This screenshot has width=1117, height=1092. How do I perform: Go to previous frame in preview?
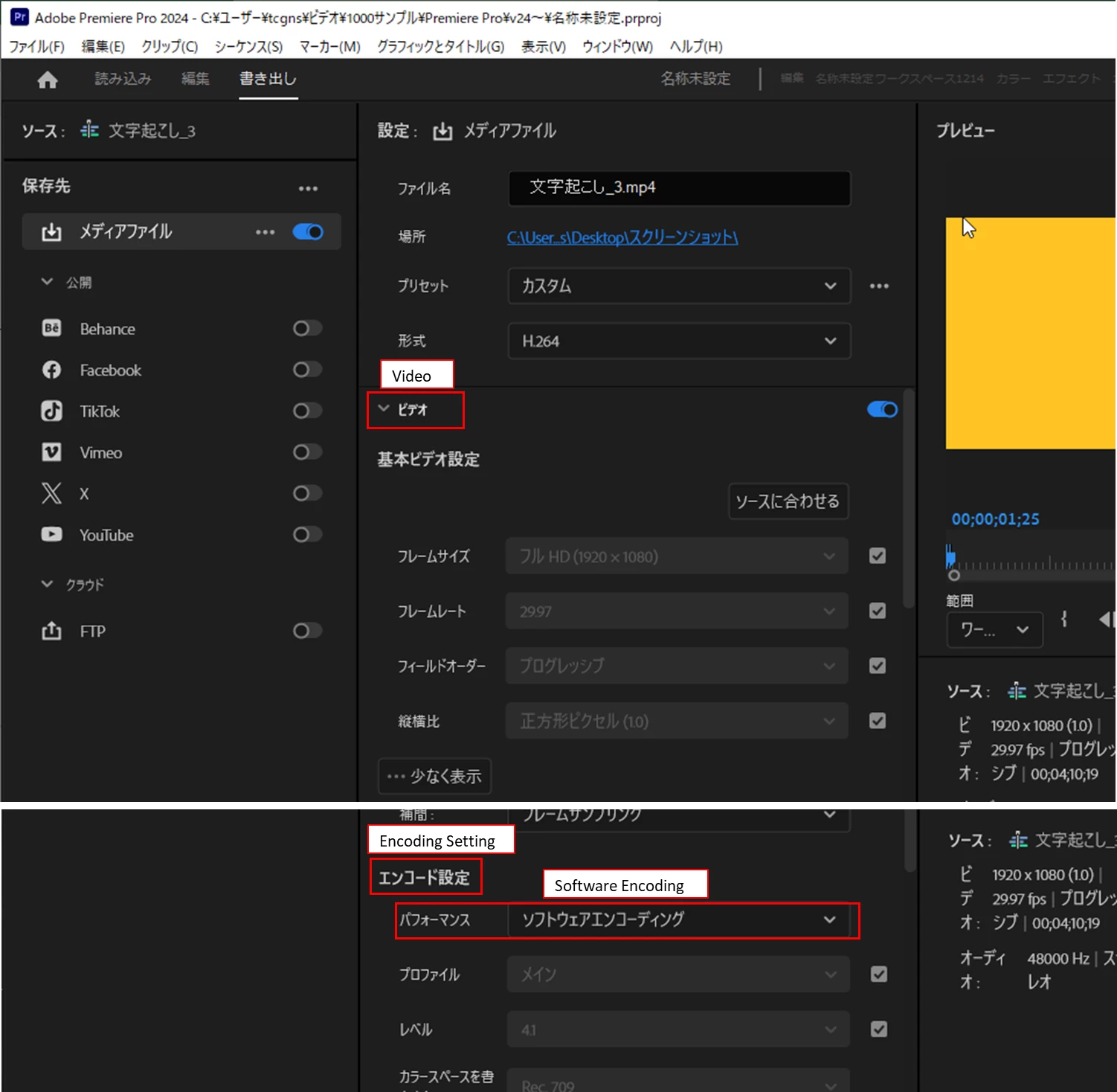[x=1107, y=619]
